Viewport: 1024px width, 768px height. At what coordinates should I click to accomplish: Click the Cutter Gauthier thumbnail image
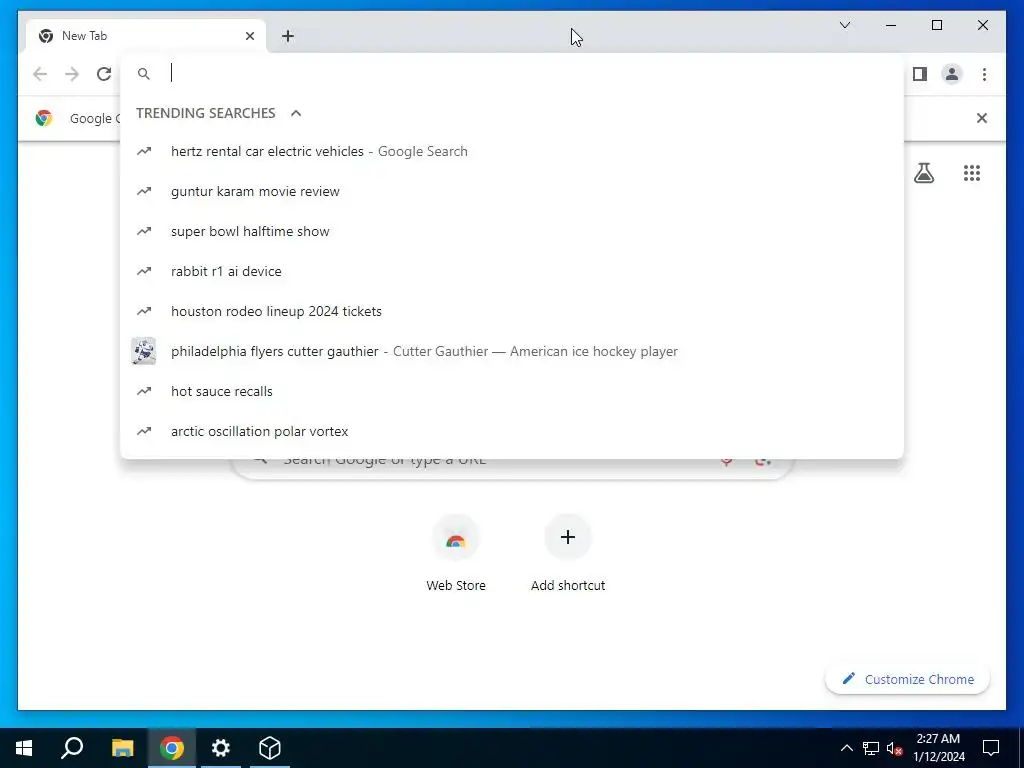(144, 351)
